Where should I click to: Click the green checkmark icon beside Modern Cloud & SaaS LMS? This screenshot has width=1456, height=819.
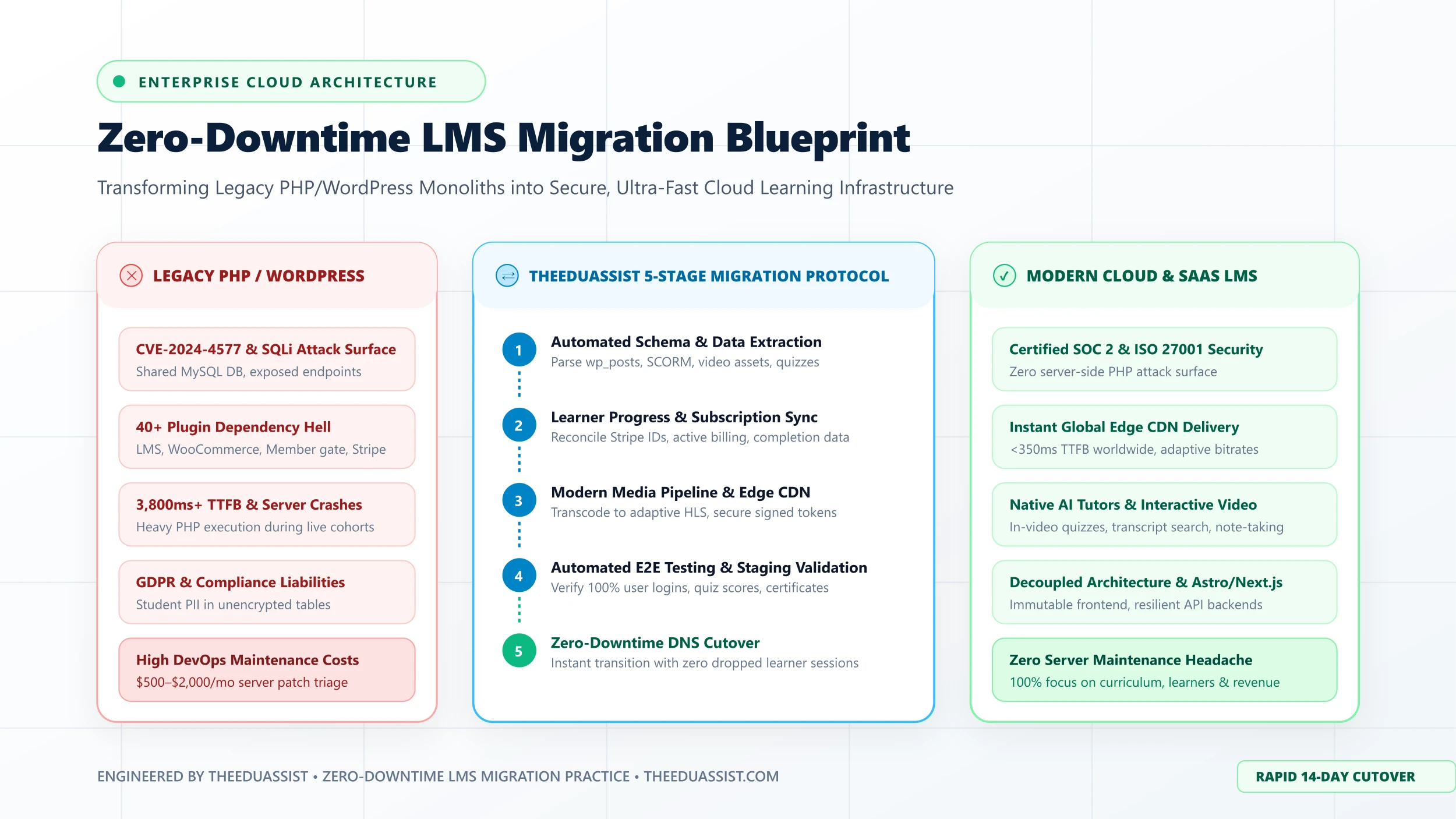tap(1004, 276)
